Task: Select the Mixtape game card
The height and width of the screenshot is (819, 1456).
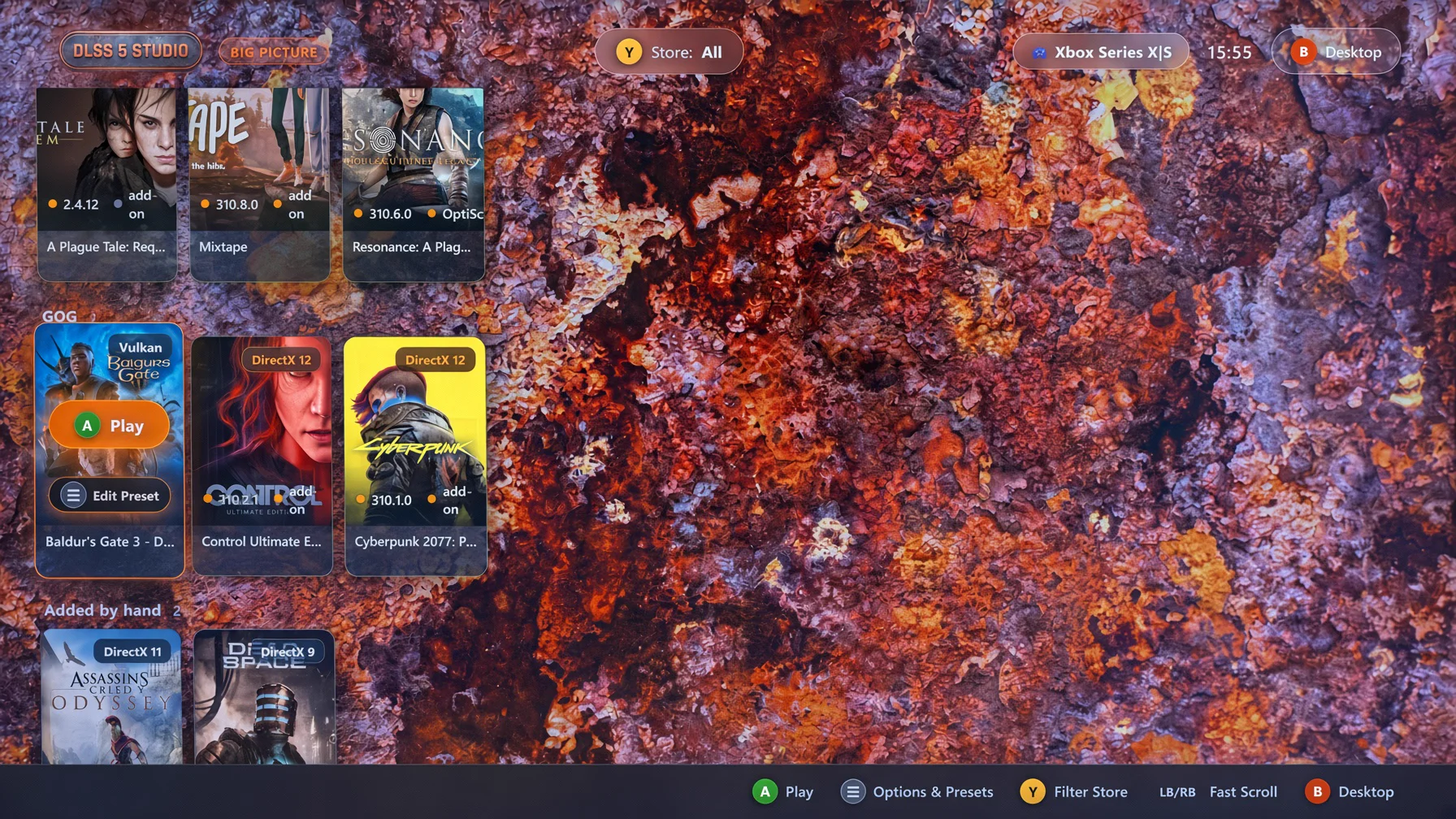Action: [x=259, y=184]
